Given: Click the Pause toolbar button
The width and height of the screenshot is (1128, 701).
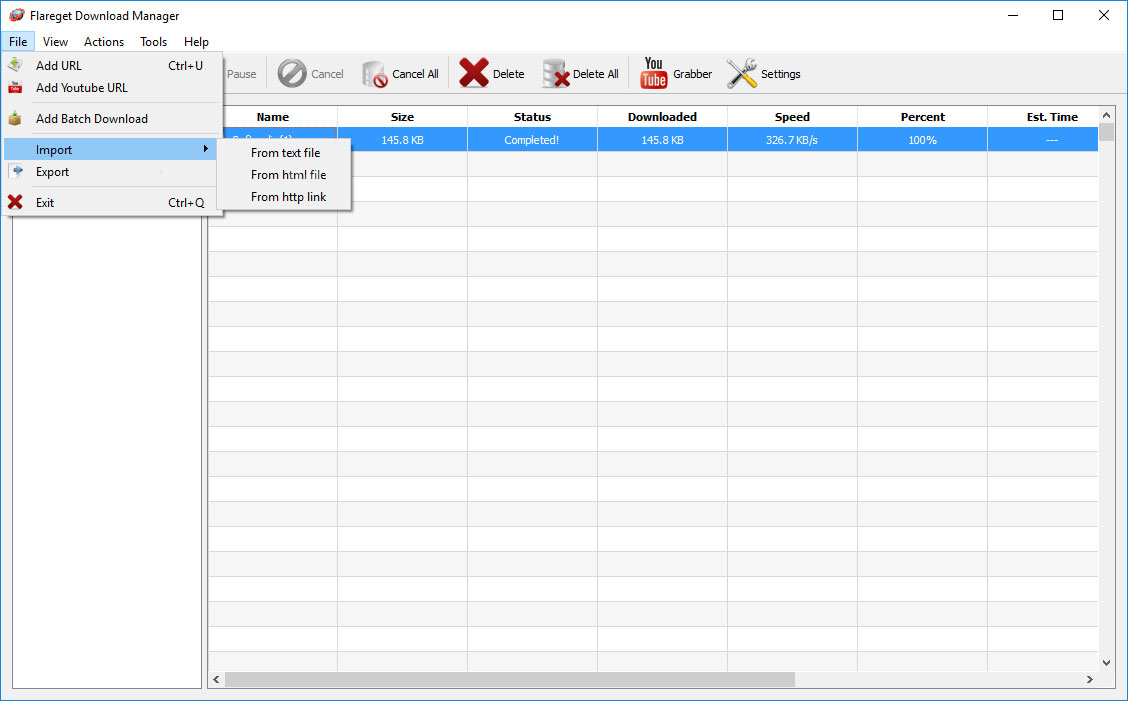Looking at the screenshot, I should (242, 74).
